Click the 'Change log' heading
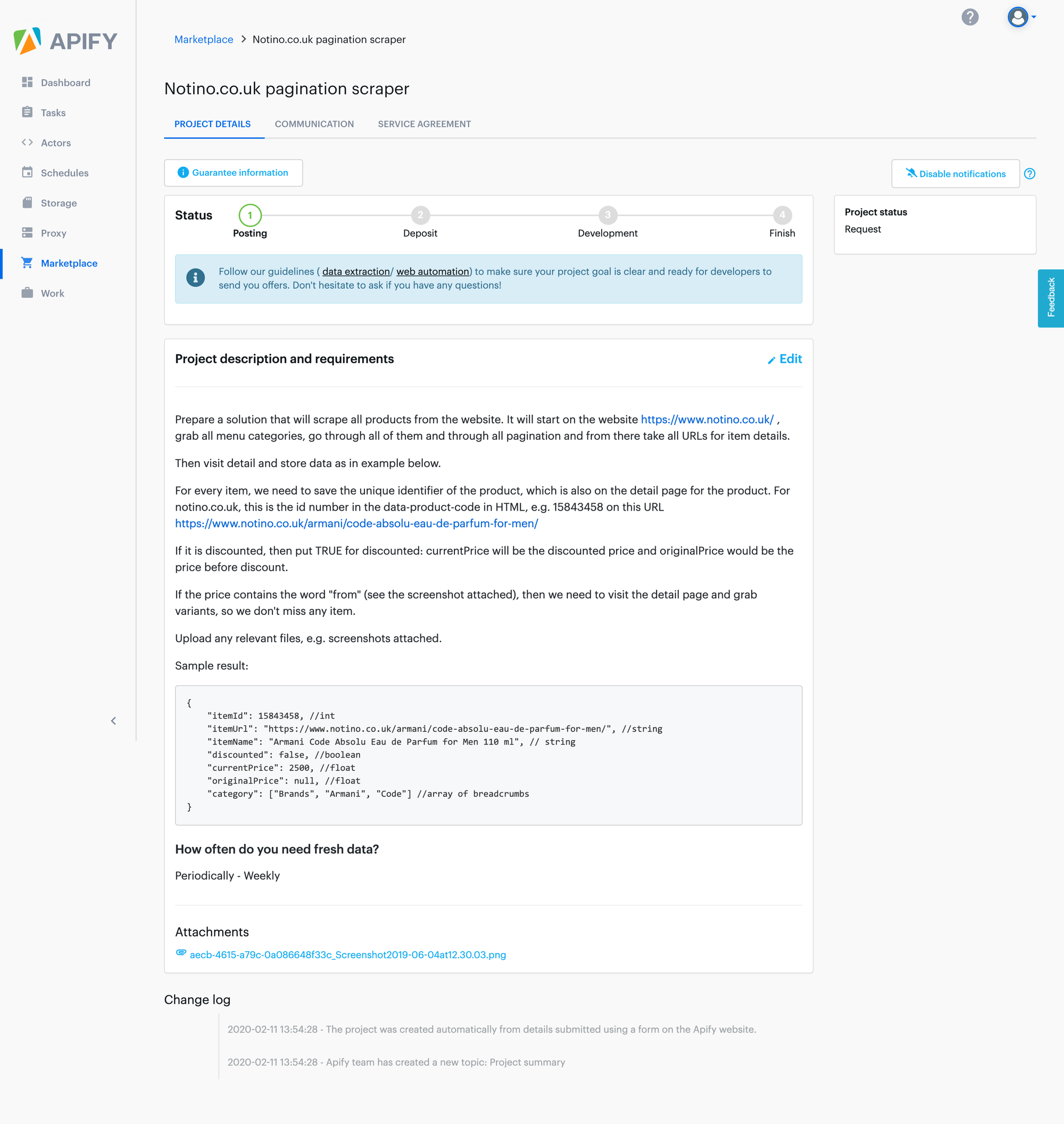The image size is (1064, 1124). pyautogui.click(x=197, y=999)
